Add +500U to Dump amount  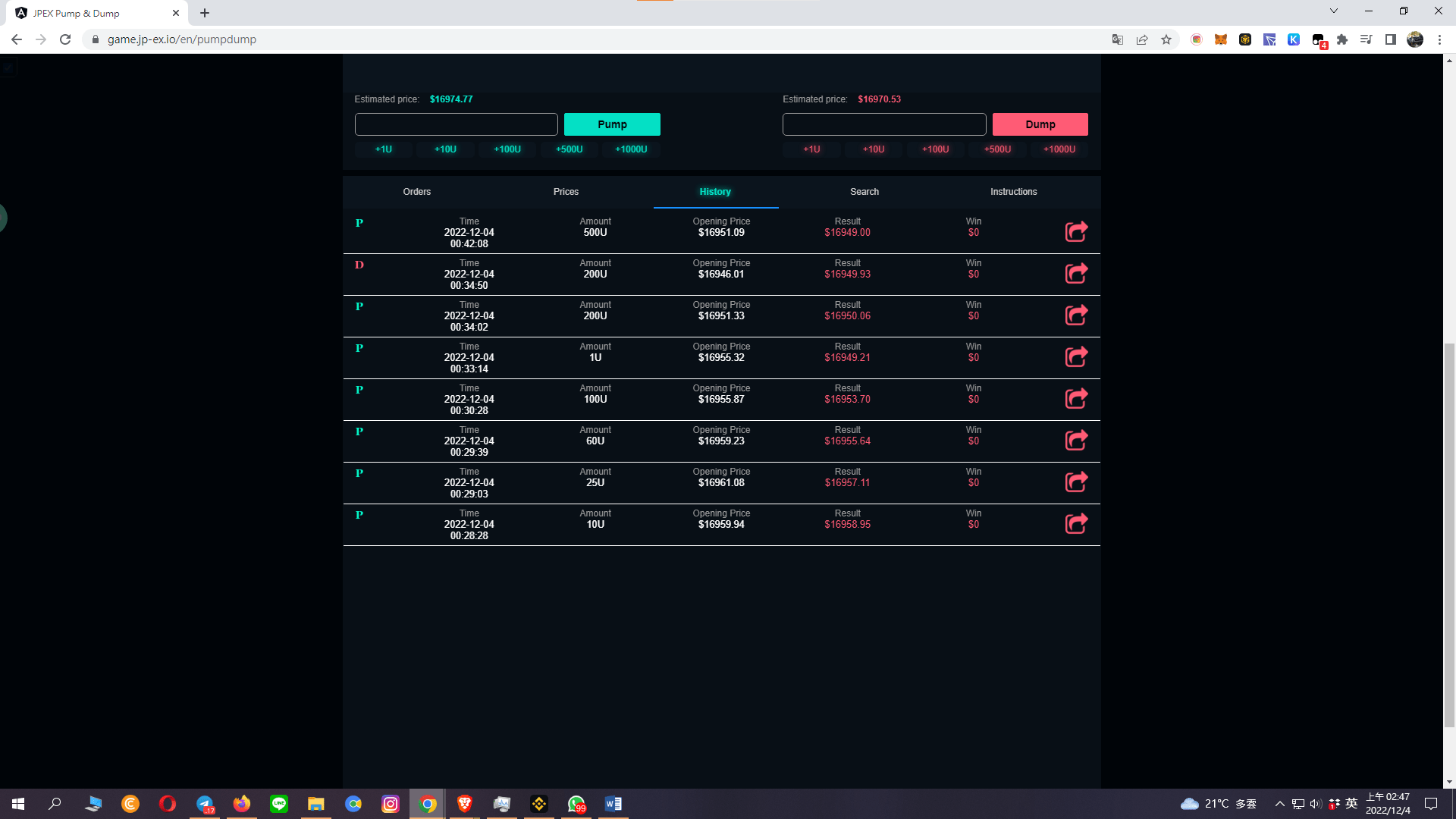click(997, 149)
